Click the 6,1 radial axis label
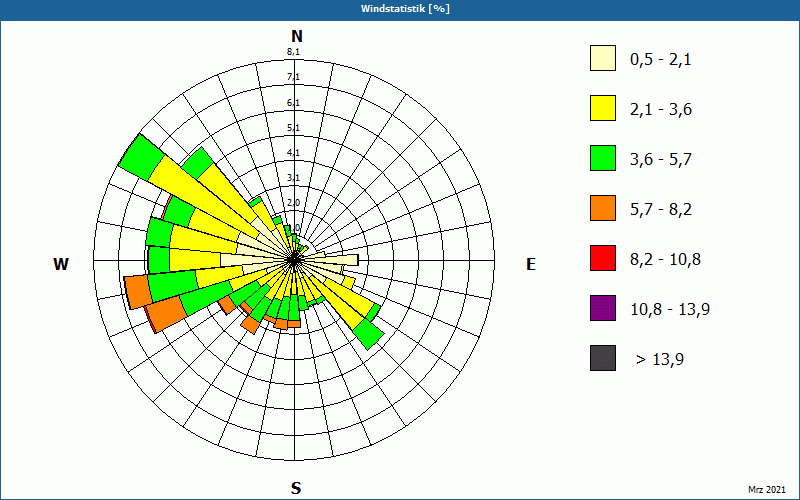800x500 pixels. [x=293, y=103]
